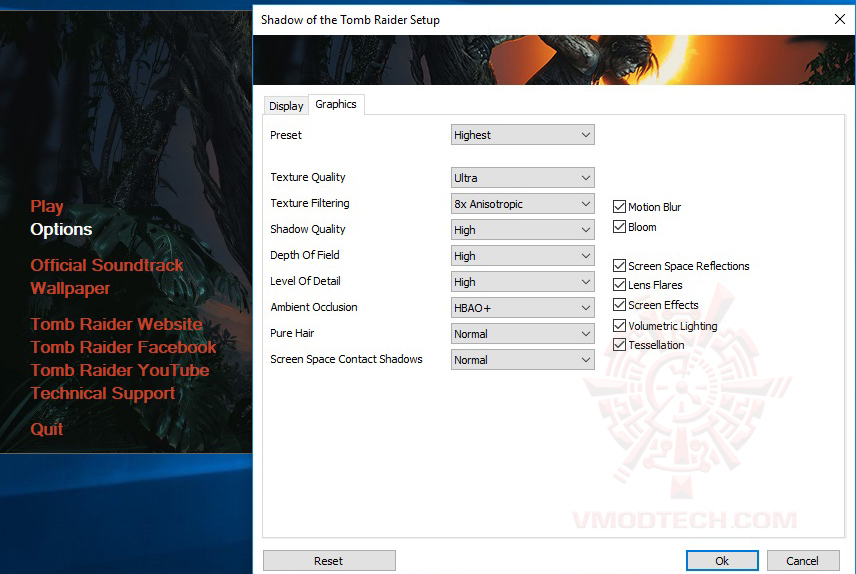Click the Screen Space Contact Shadows label
Screen dimensions: 856x574
pos(346,359)
